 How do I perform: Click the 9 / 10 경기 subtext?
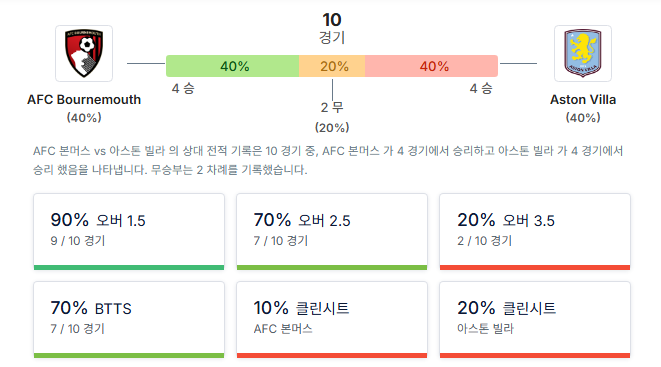78,241
